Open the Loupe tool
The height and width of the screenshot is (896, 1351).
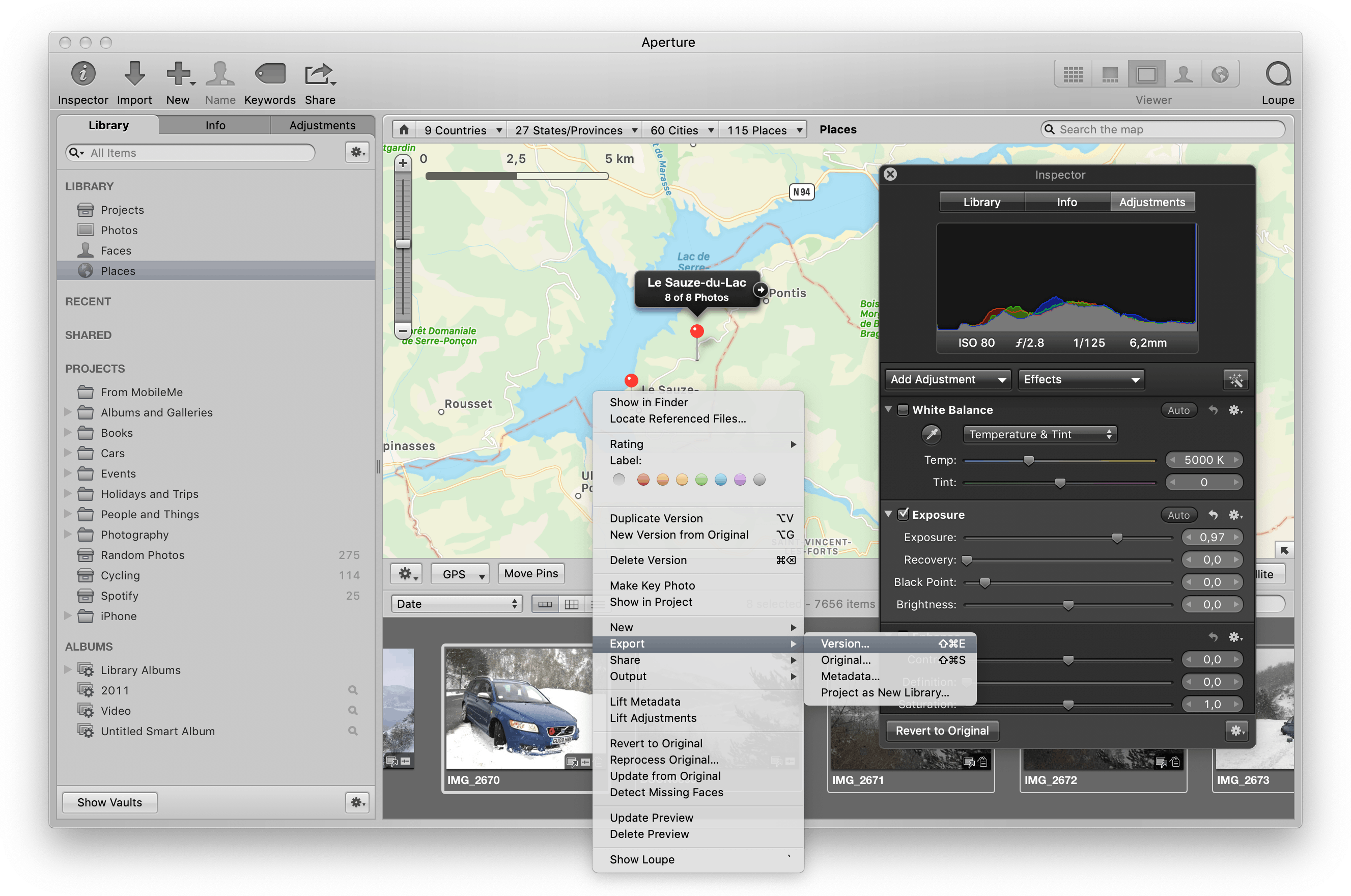click(x=1277, y=74)
